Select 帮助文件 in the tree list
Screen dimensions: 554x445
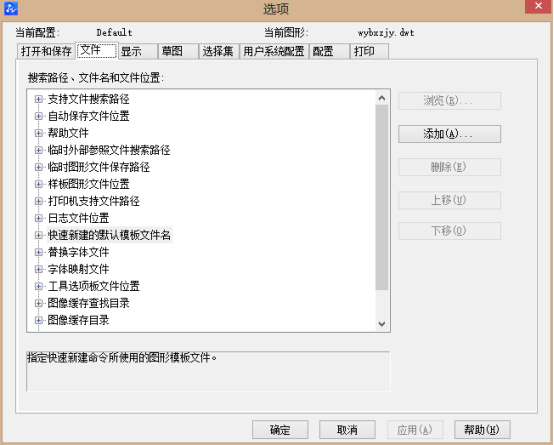point(68,133)
